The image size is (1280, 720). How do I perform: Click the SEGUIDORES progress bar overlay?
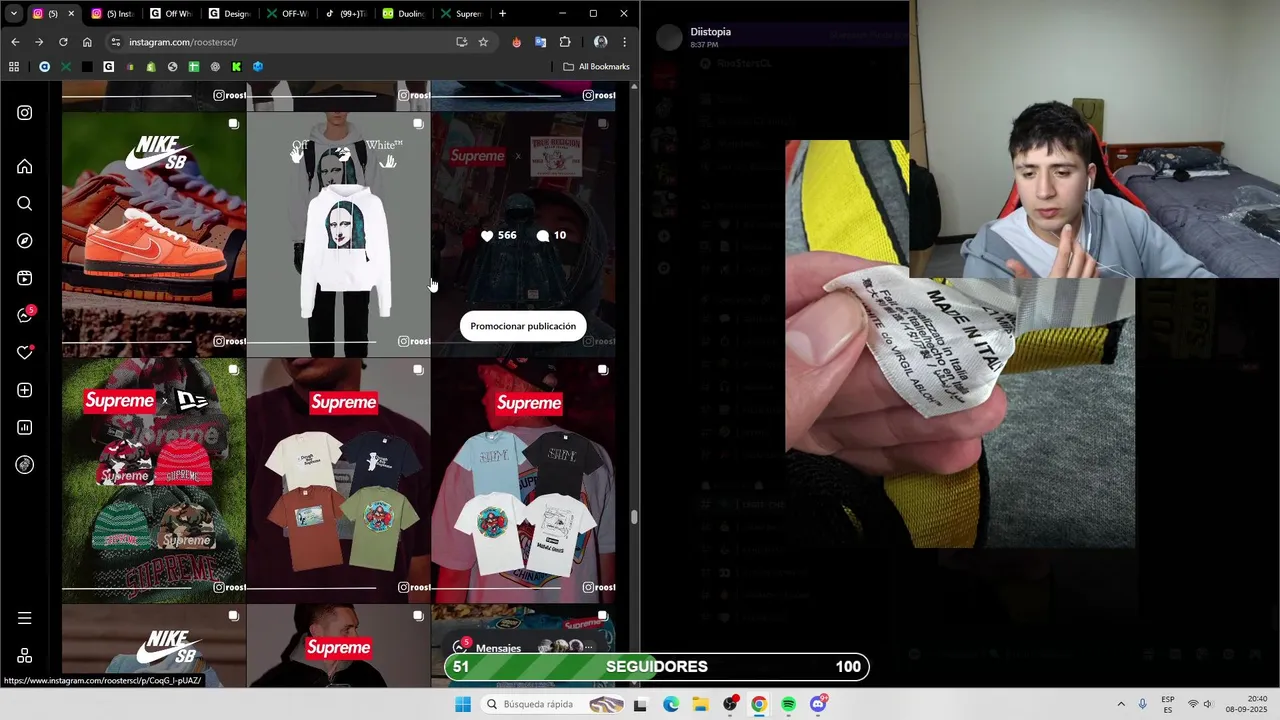pos(656,667)
